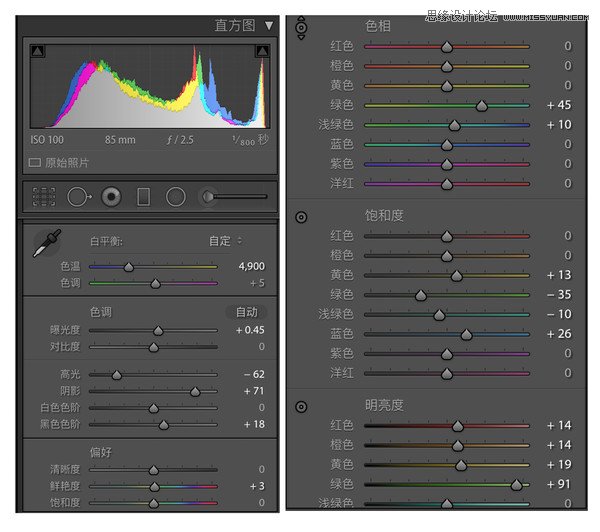Click the 明亮度 绿色 value +91
600x532 pixels.
pyautogui.click(x=559, y=484)
